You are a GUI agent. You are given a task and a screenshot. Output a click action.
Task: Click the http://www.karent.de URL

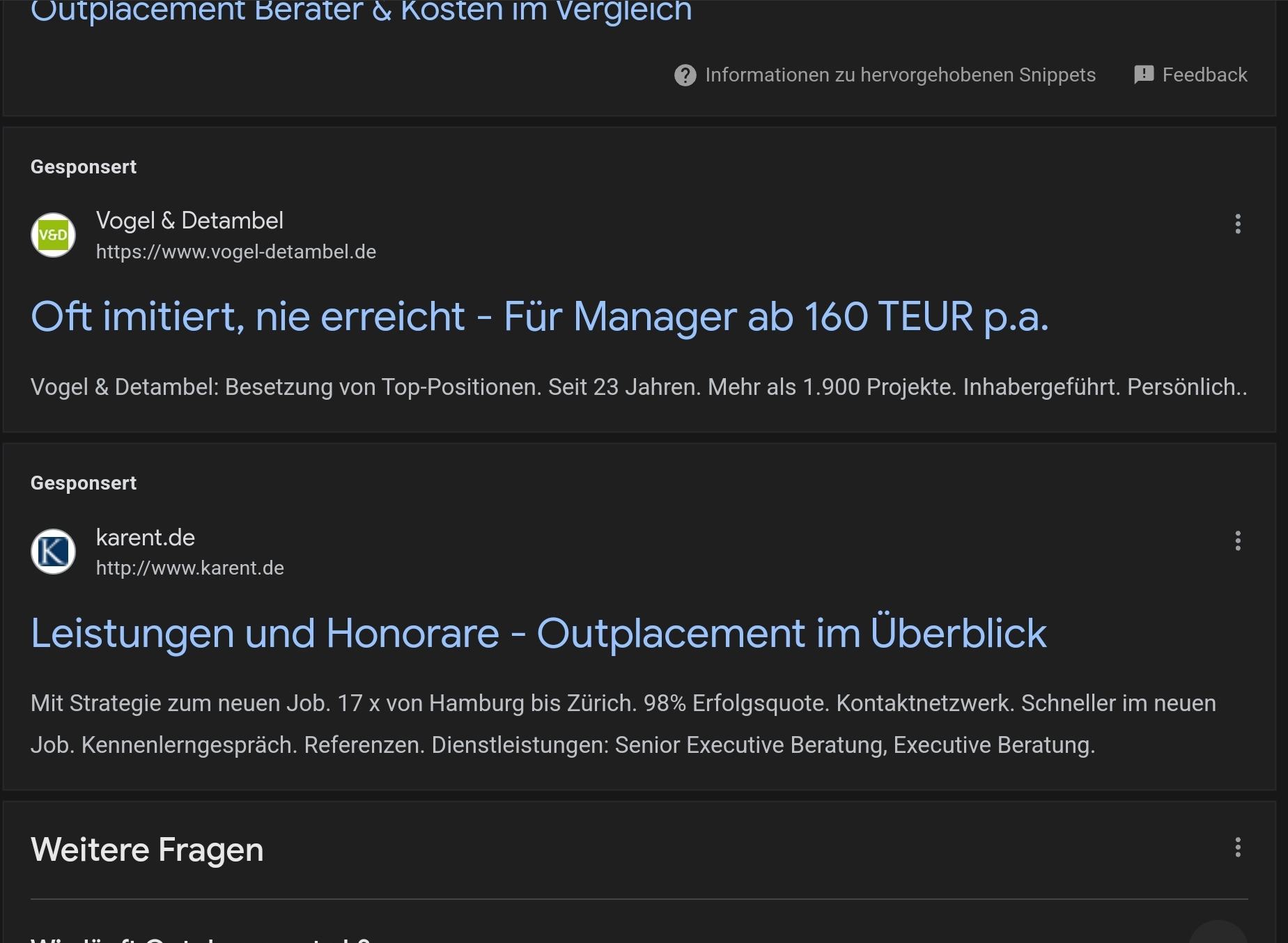pyautogui.click(x=190, y=568)
